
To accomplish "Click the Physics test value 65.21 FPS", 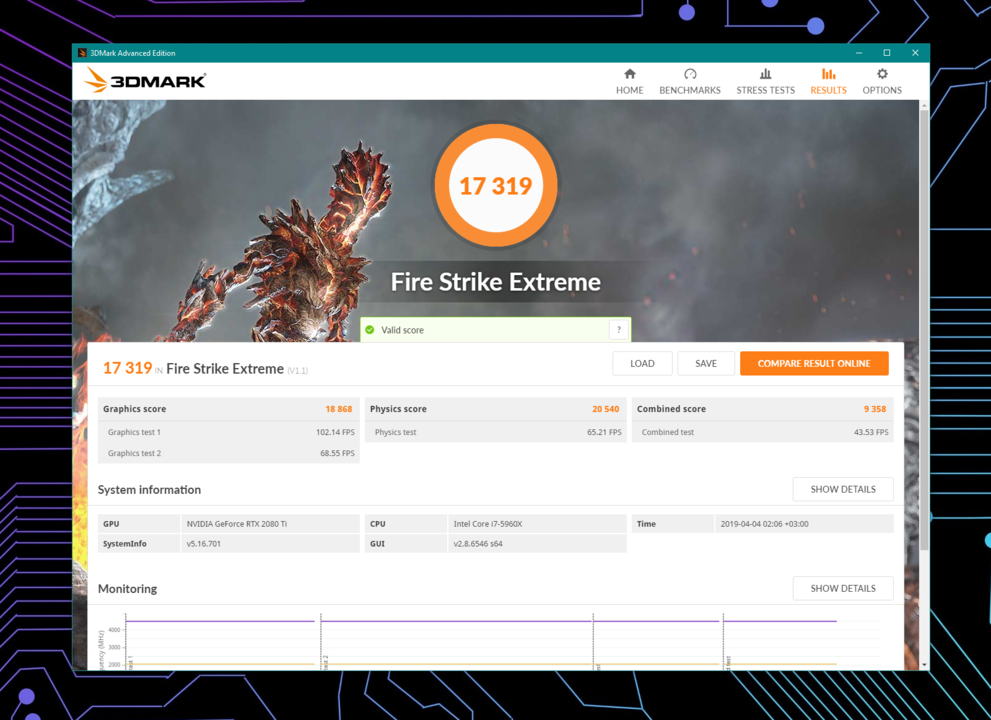I will [604, 432].
